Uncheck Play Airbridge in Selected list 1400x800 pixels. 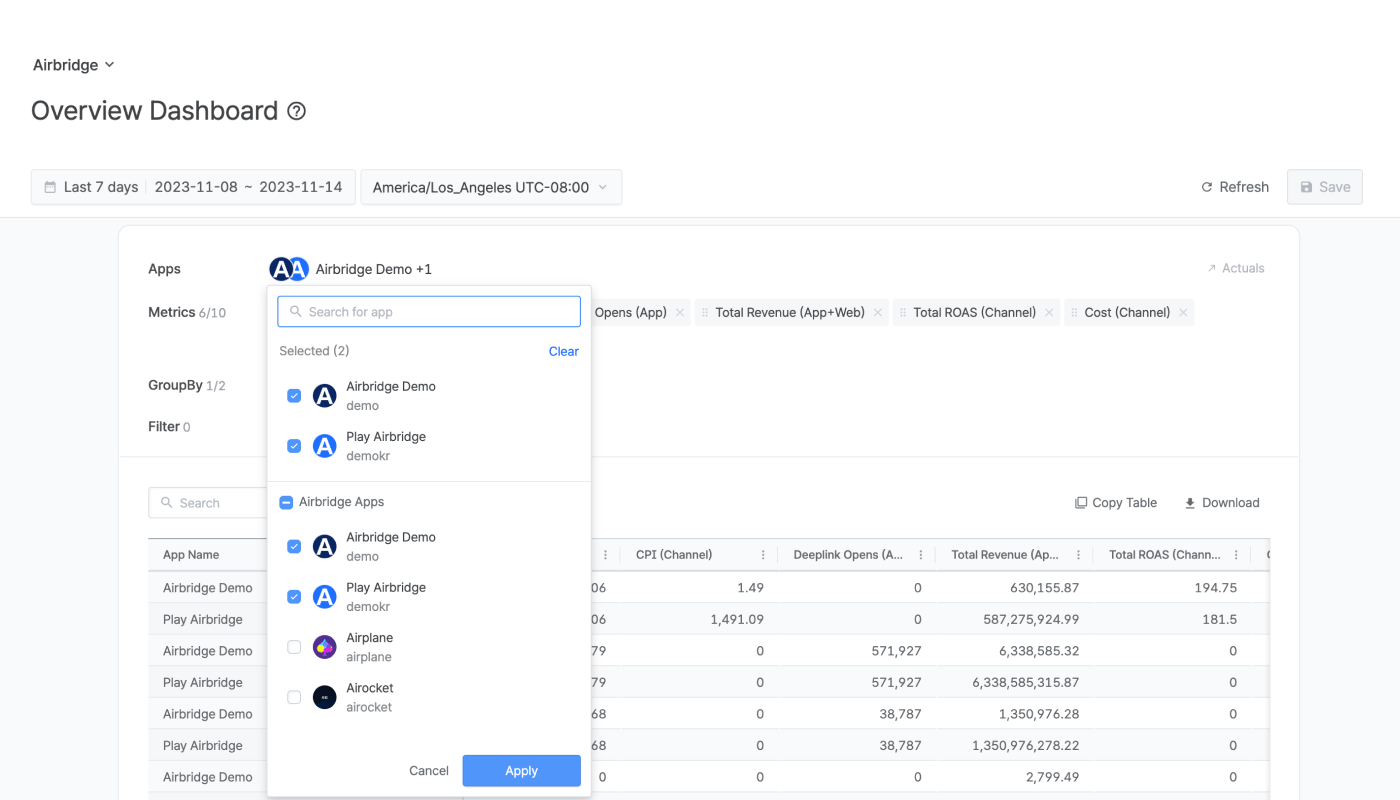[294, 446]
